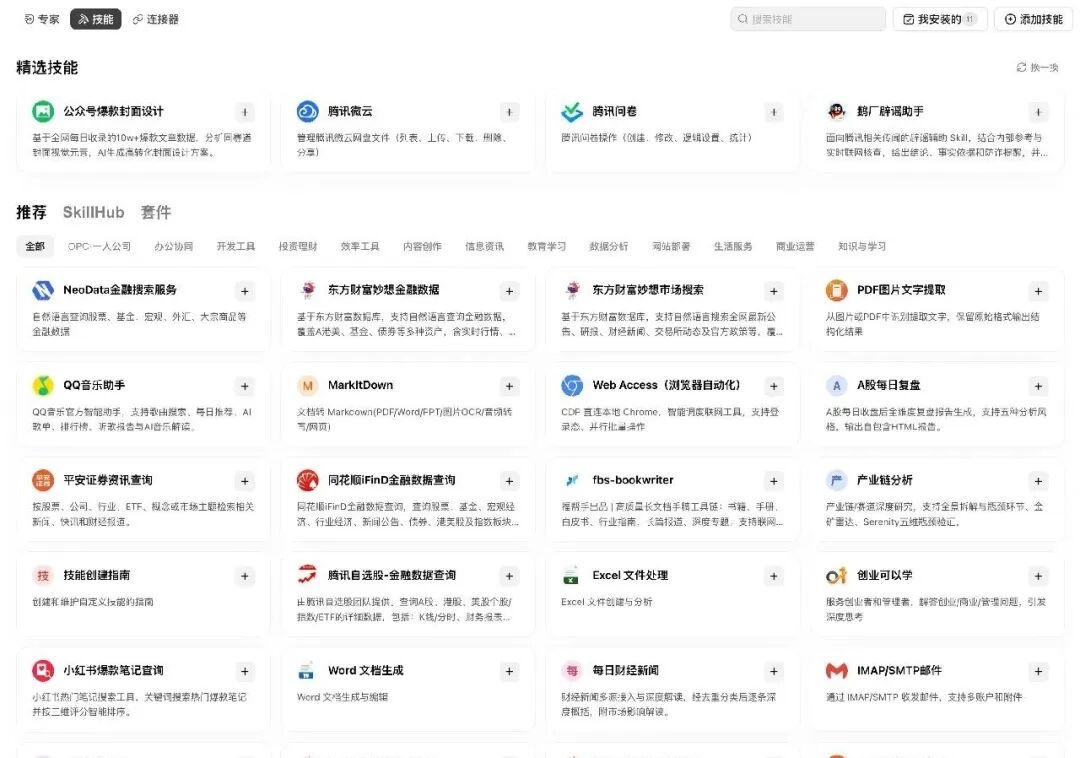Filter by 开发工具 category
The height and width of the screenshot is (758, 1080).
(236, 246)
